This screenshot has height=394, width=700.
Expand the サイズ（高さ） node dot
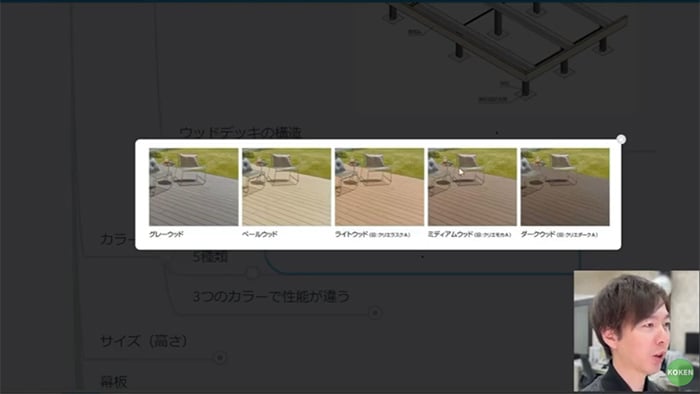pos(220,357)
